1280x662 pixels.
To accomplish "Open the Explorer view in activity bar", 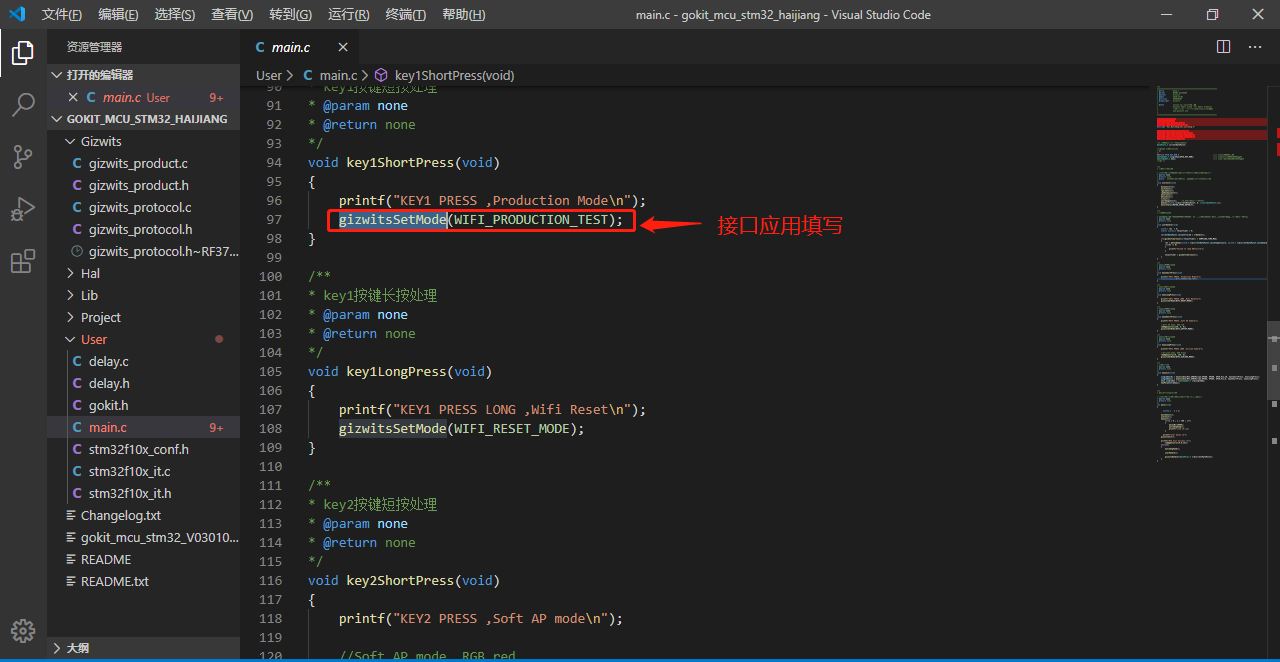I will [23, 53].
